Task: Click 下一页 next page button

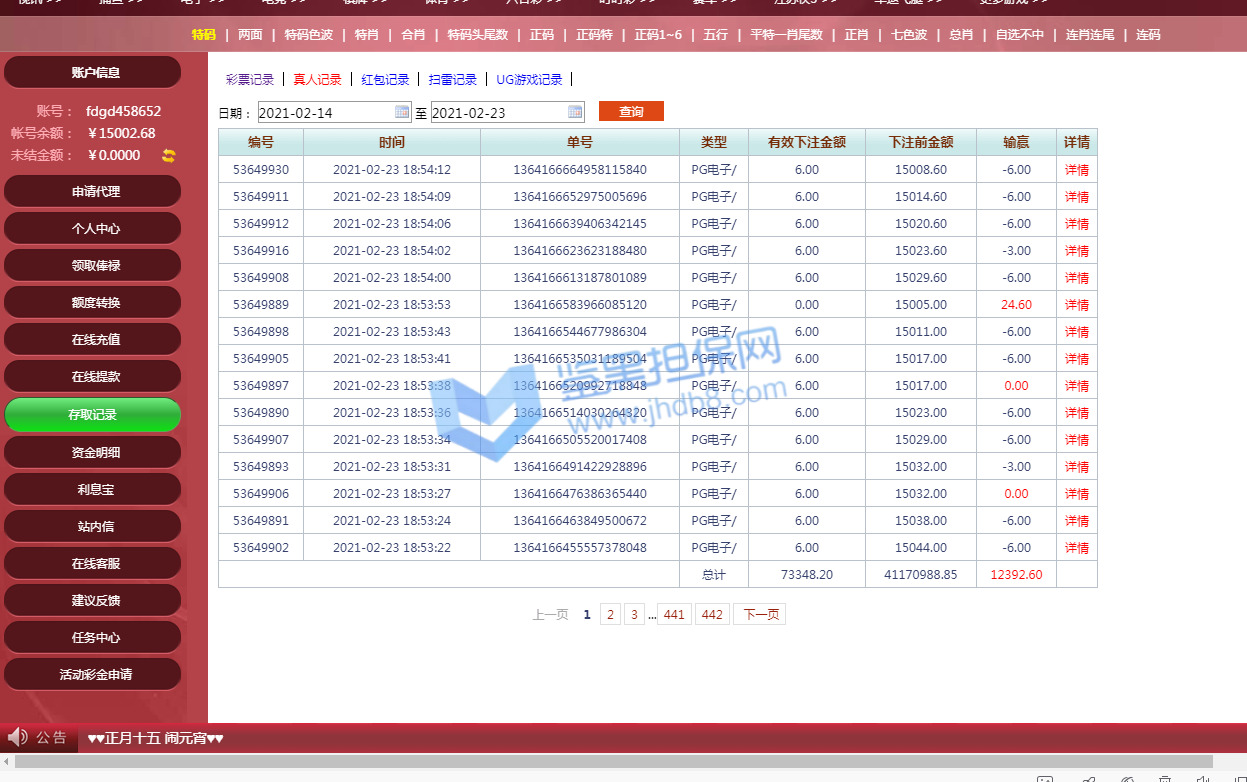Action: click(x=760, y=615)
